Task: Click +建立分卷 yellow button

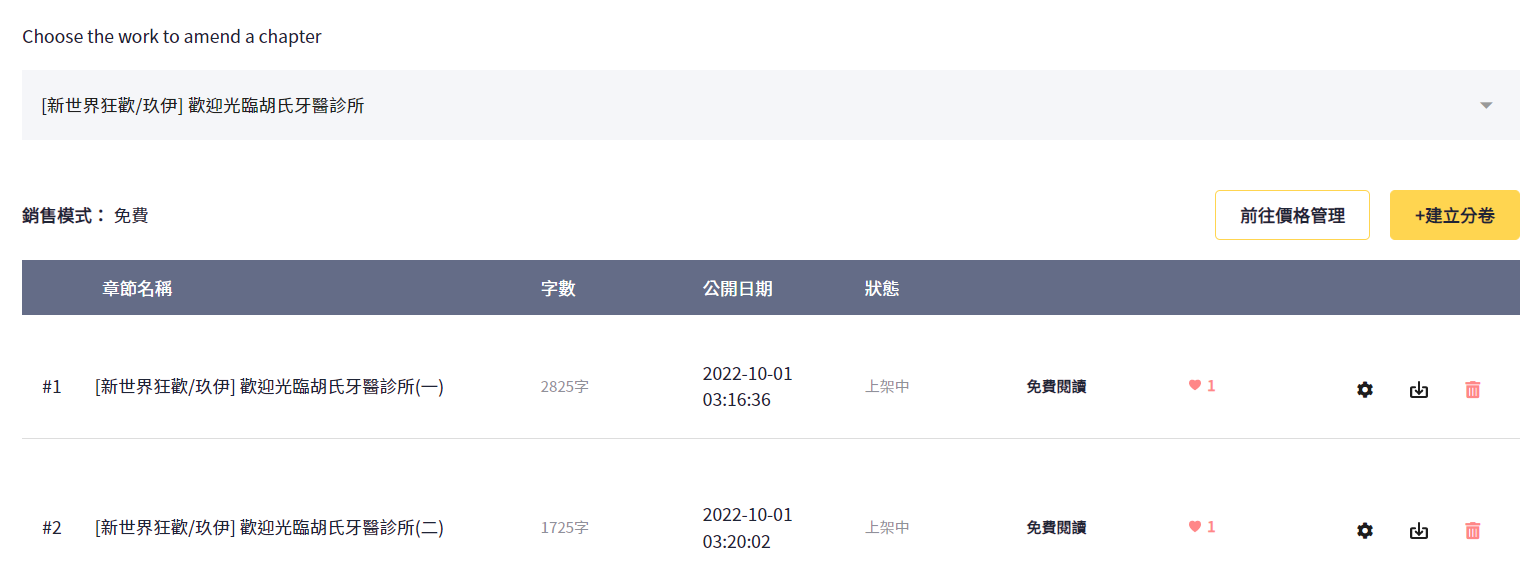Action: coord(1454,215)
